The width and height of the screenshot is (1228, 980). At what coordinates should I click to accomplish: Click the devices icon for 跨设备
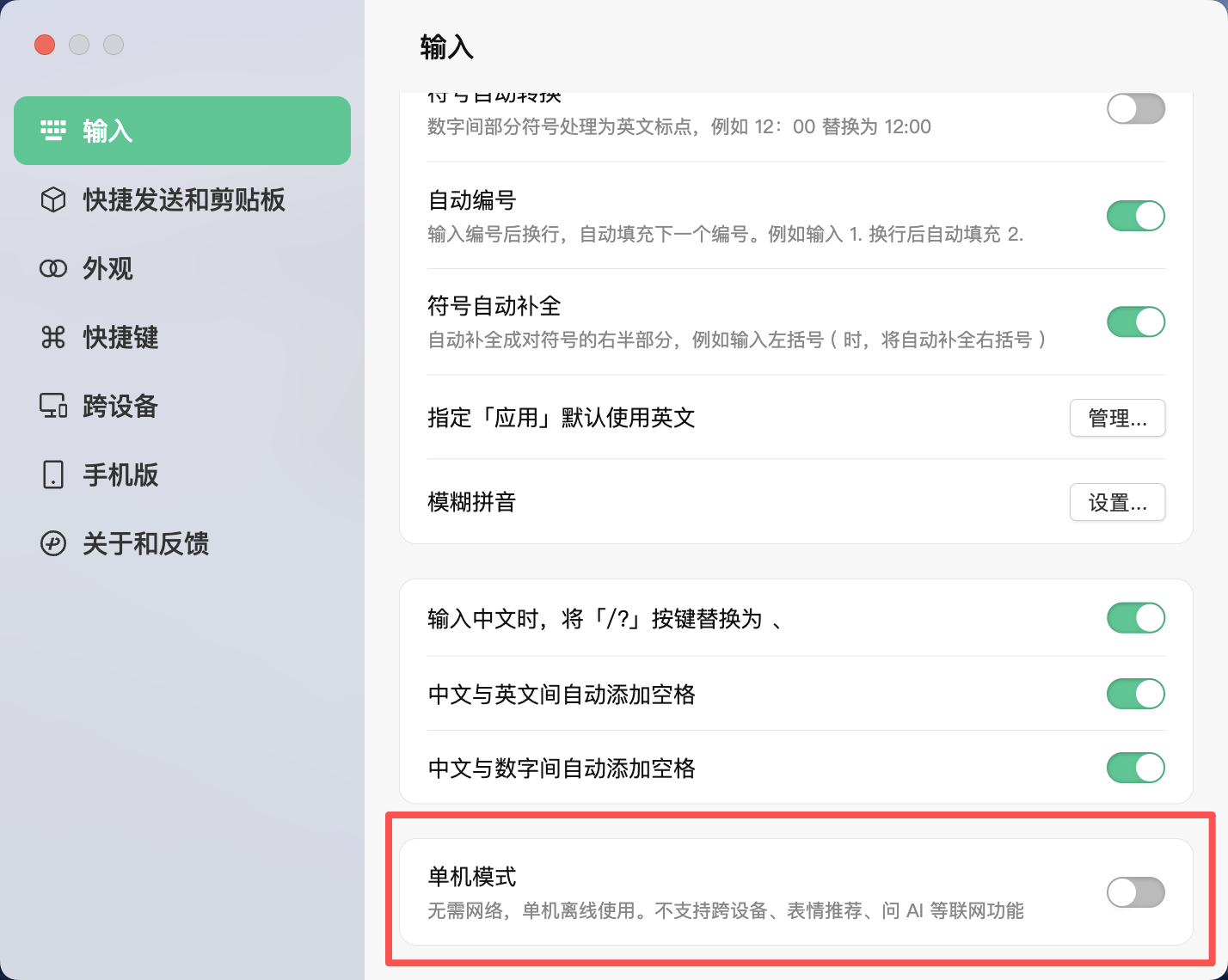[x=53, y=406]
